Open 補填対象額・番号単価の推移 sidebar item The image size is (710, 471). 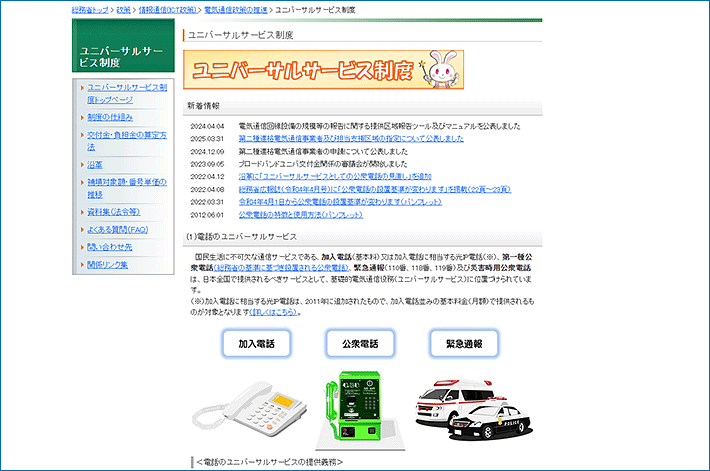point(127,188)
